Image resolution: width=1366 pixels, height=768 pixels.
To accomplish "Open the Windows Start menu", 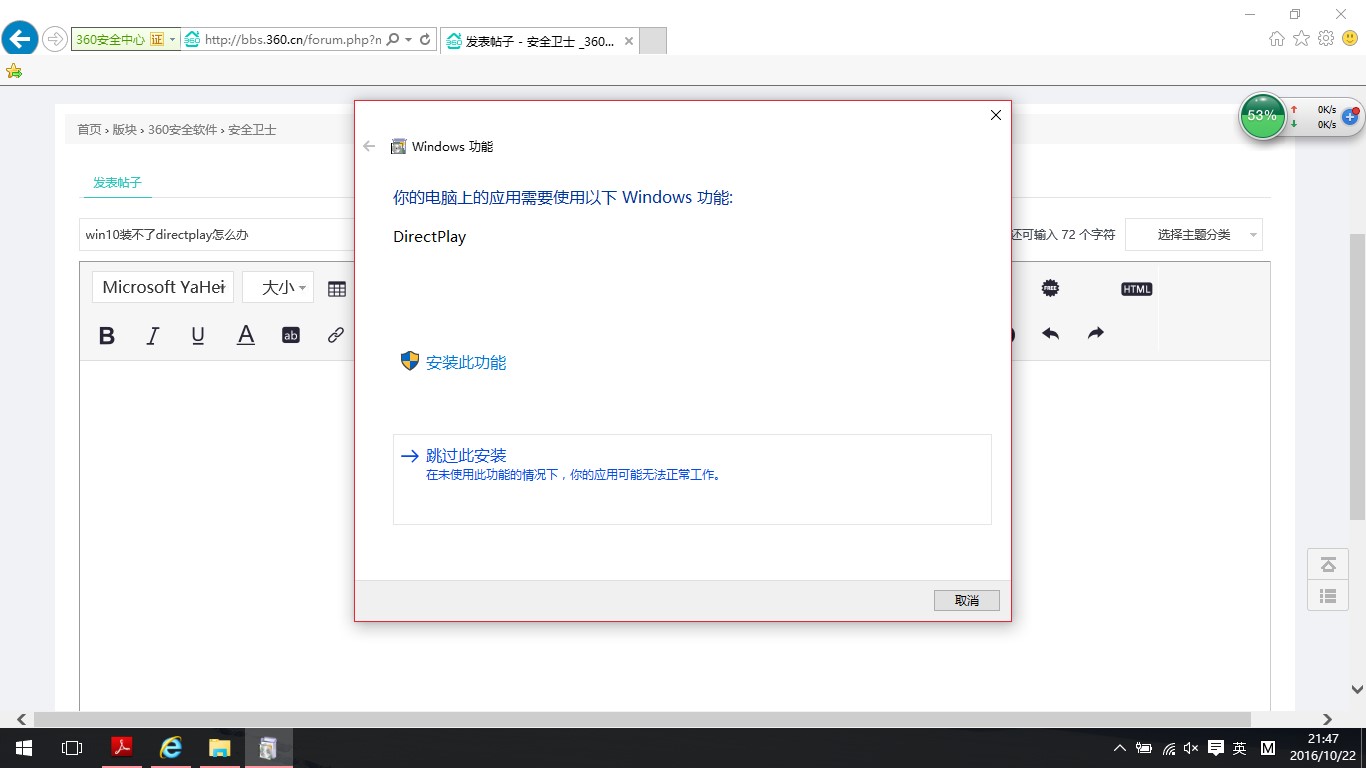I will (23, 748).
